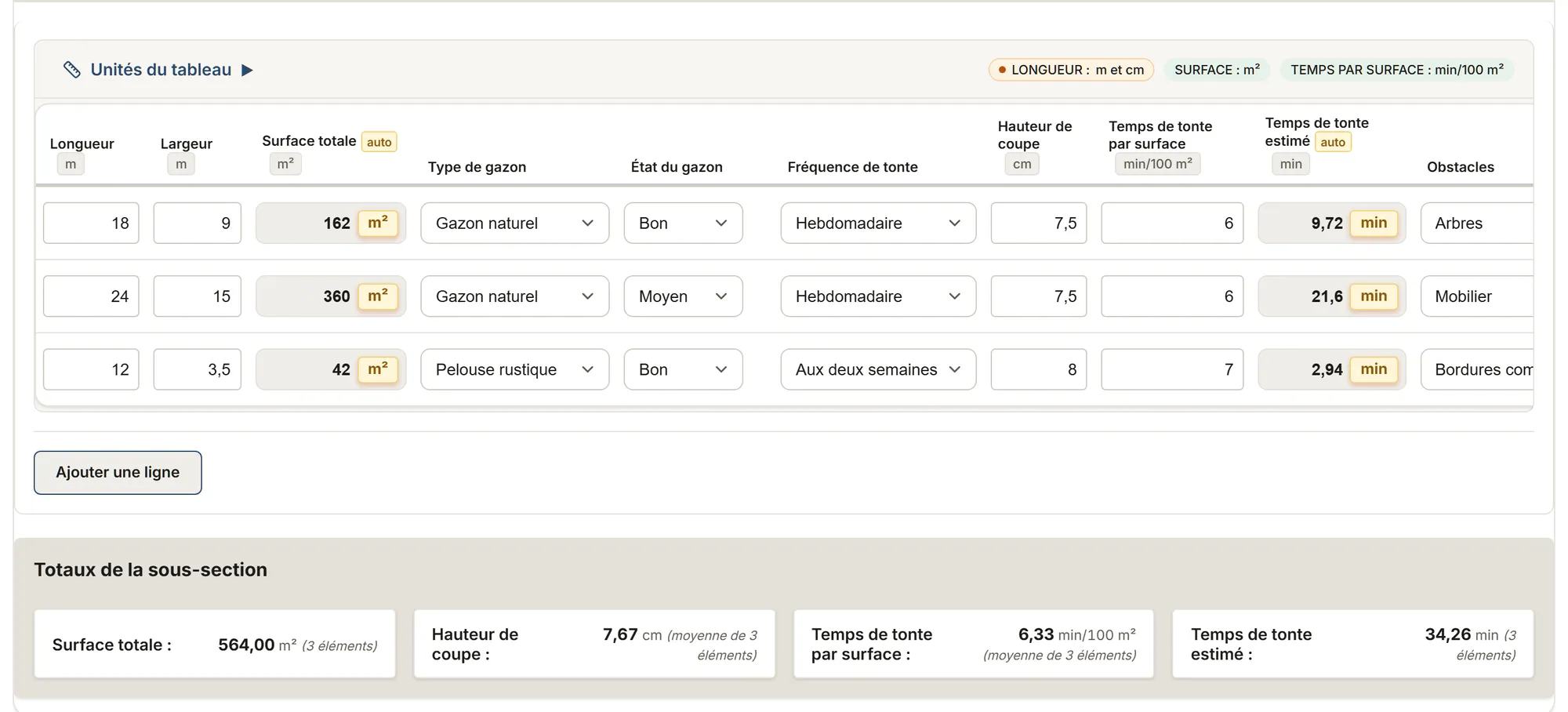Screen dimensions: 1568x712
Task: Open Type de gazon dropdown in 162 m² row
Action: pos(515,223)
